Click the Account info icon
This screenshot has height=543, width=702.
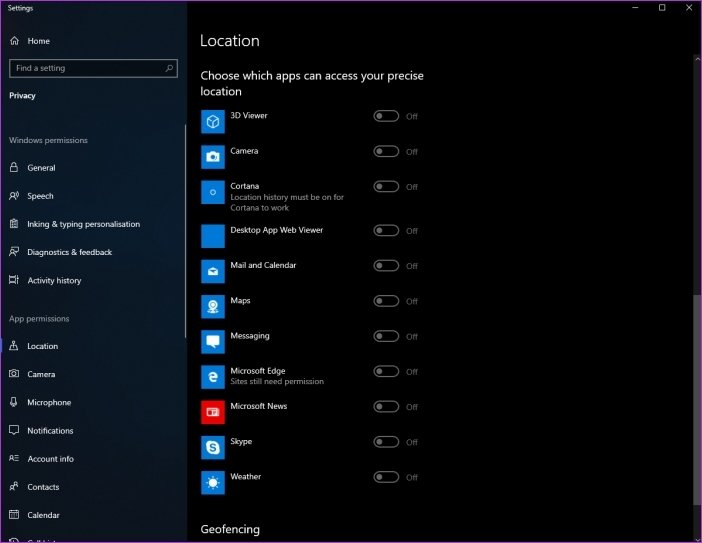pyautogui.click(x=14, y=458)
